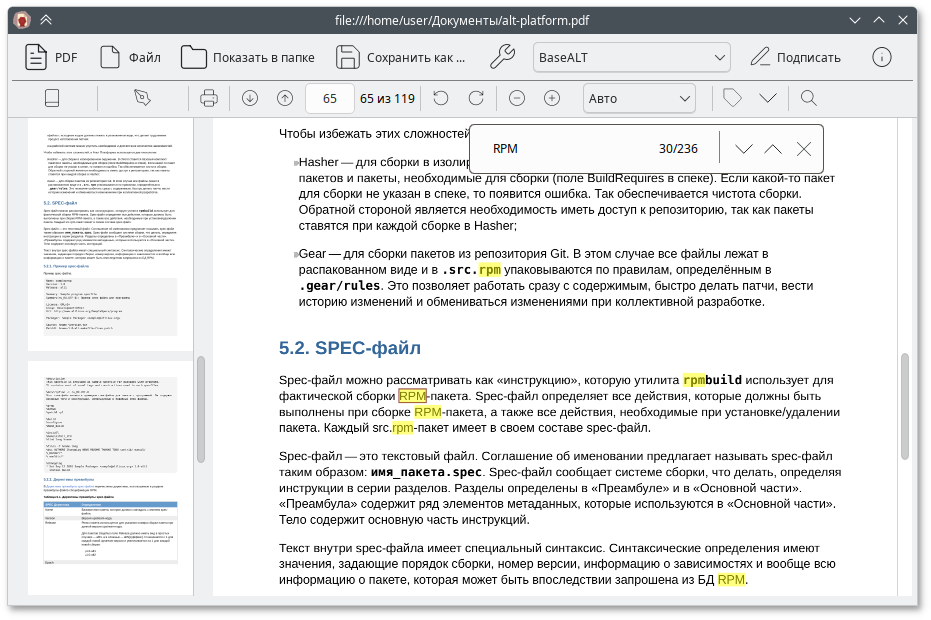Open the Файл menu

[130, 57]
